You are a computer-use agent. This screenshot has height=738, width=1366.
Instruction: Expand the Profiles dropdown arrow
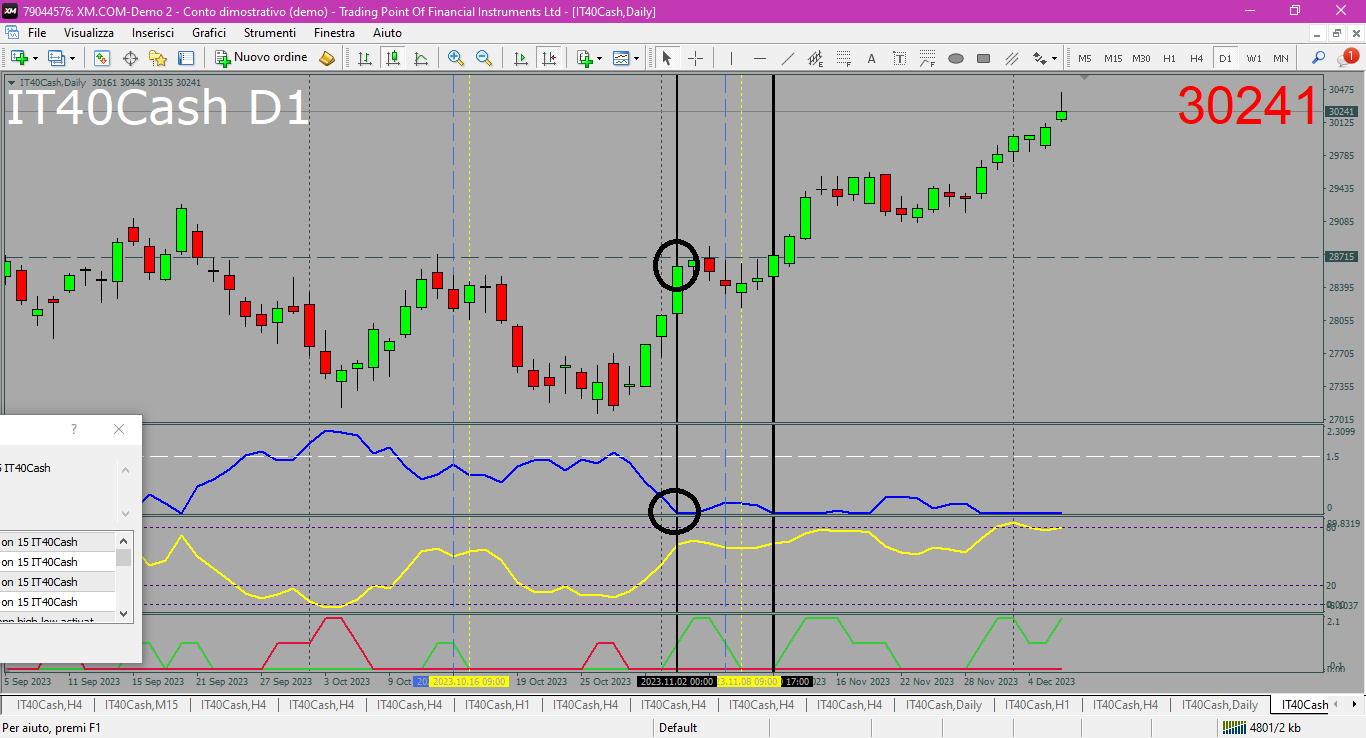[72, 58]
